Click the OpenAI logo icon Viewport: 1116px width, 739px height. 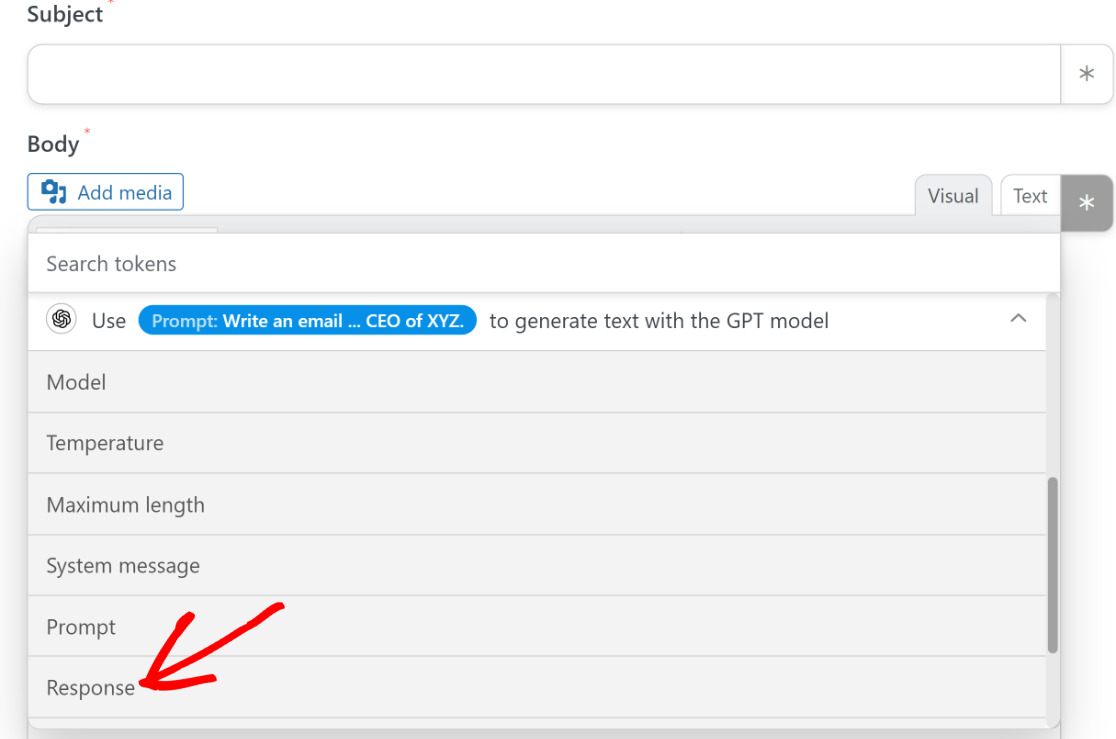62,320
